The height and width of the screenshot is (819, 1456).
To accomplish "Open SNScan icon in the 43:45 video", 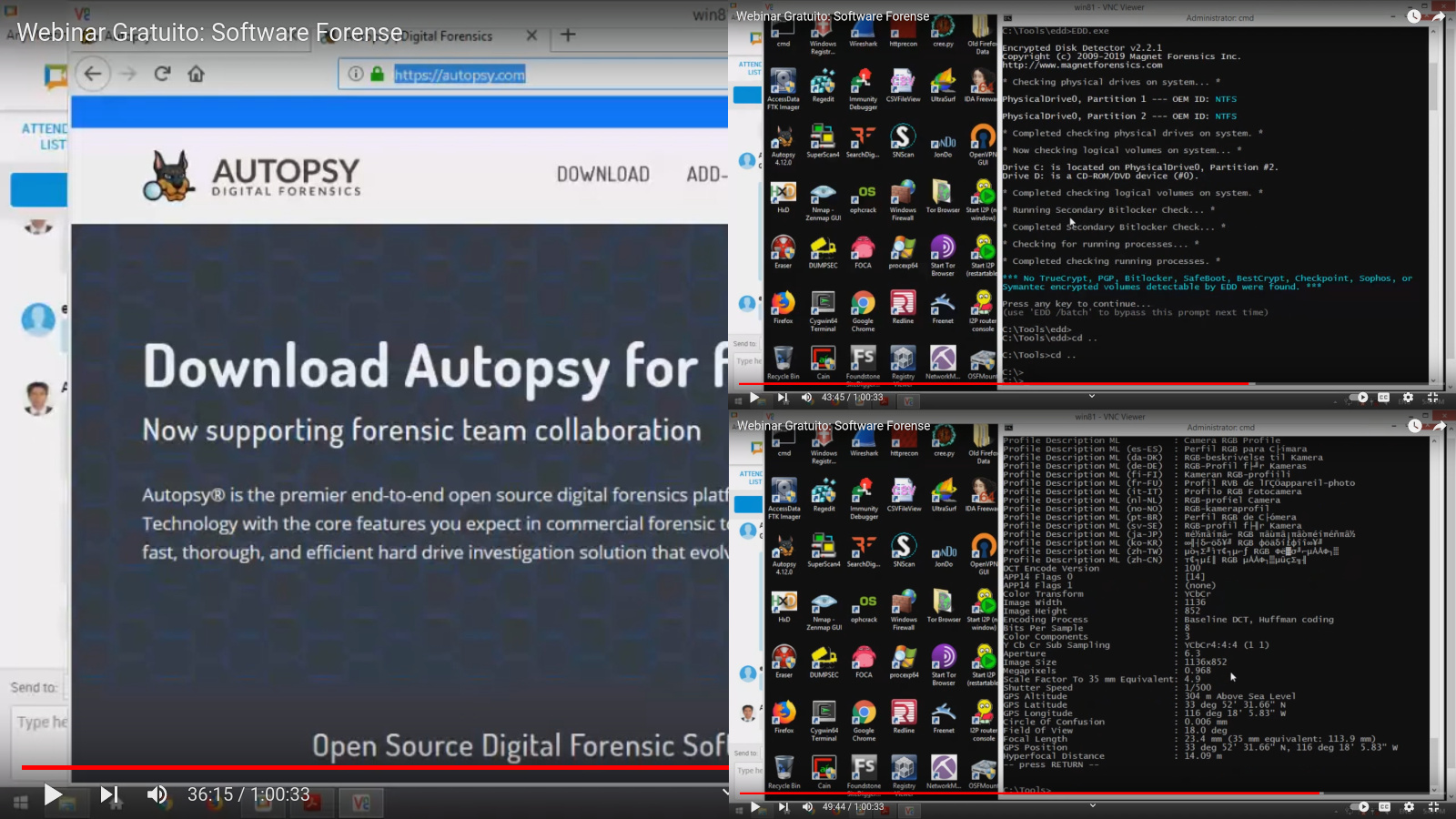I will pyautogui.click(x=903, y=141).
